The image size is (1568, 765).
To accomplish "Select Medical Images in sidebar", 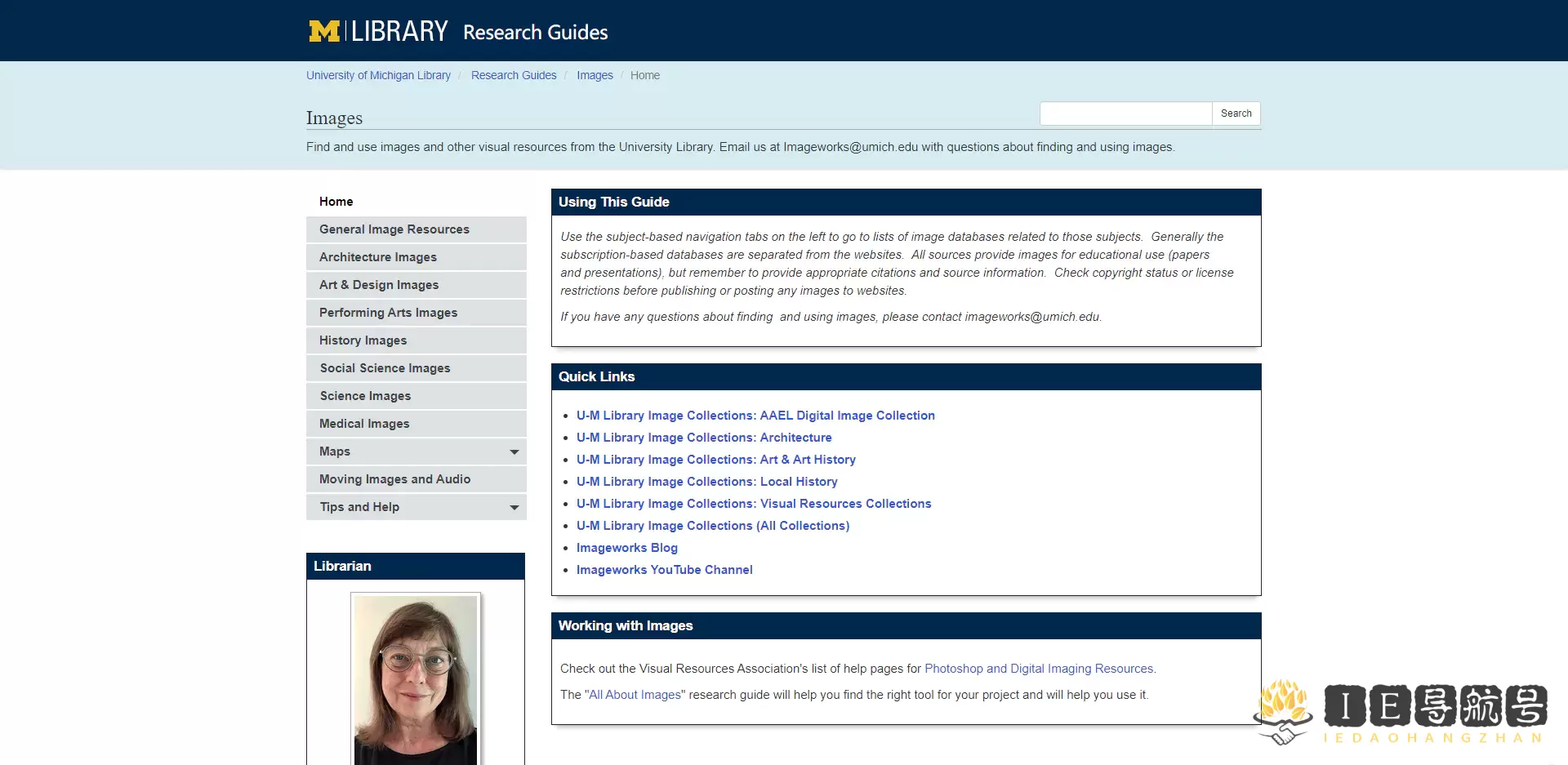I will (x=416, y=424).
